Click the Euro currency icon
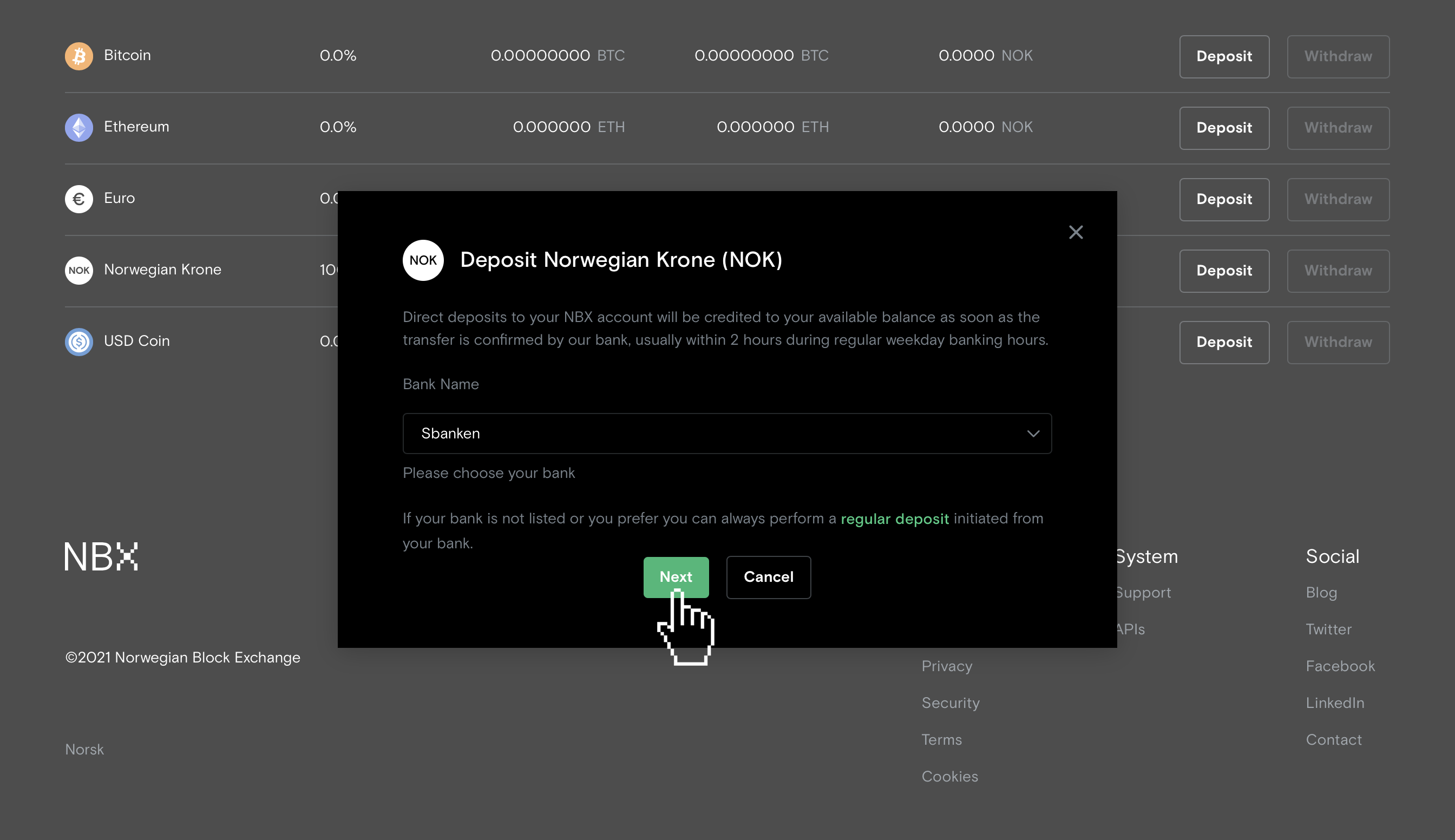 (79, 199)
